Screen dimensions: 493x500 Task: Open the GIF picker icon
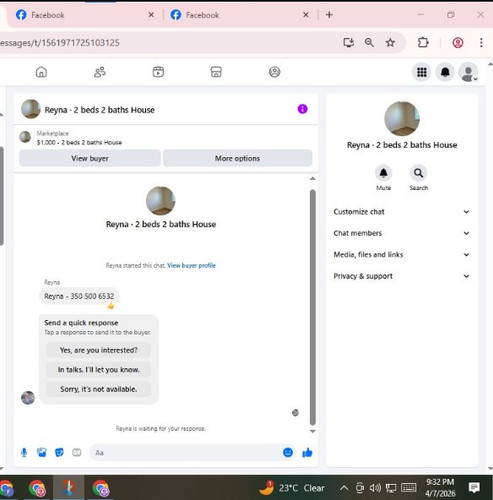click(x=77, y=453)
